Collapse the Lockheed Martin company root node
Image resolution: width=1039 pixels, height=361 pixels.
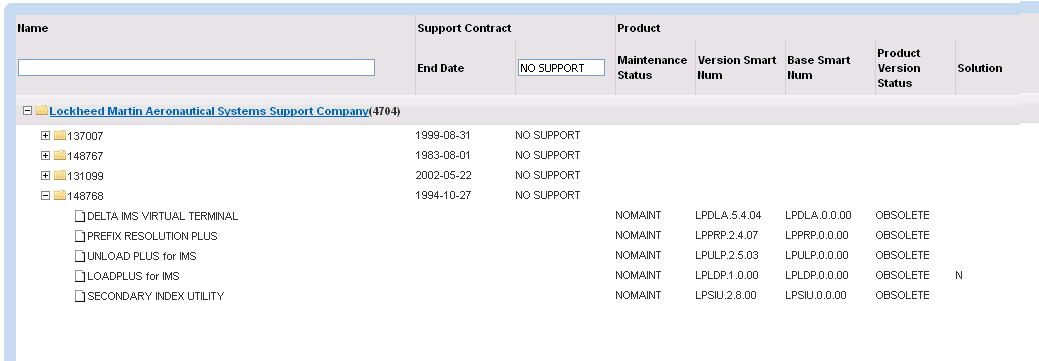click(x=27, y=111)
